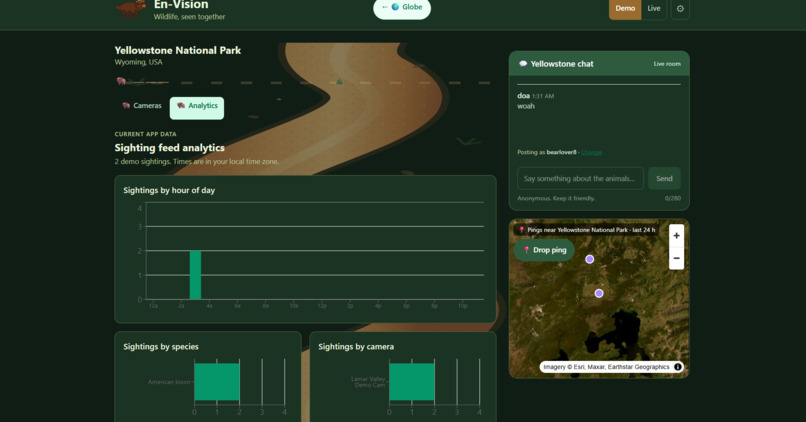806x422 pixels.
Task: Click the bison logo in the header
Action: 131,9
